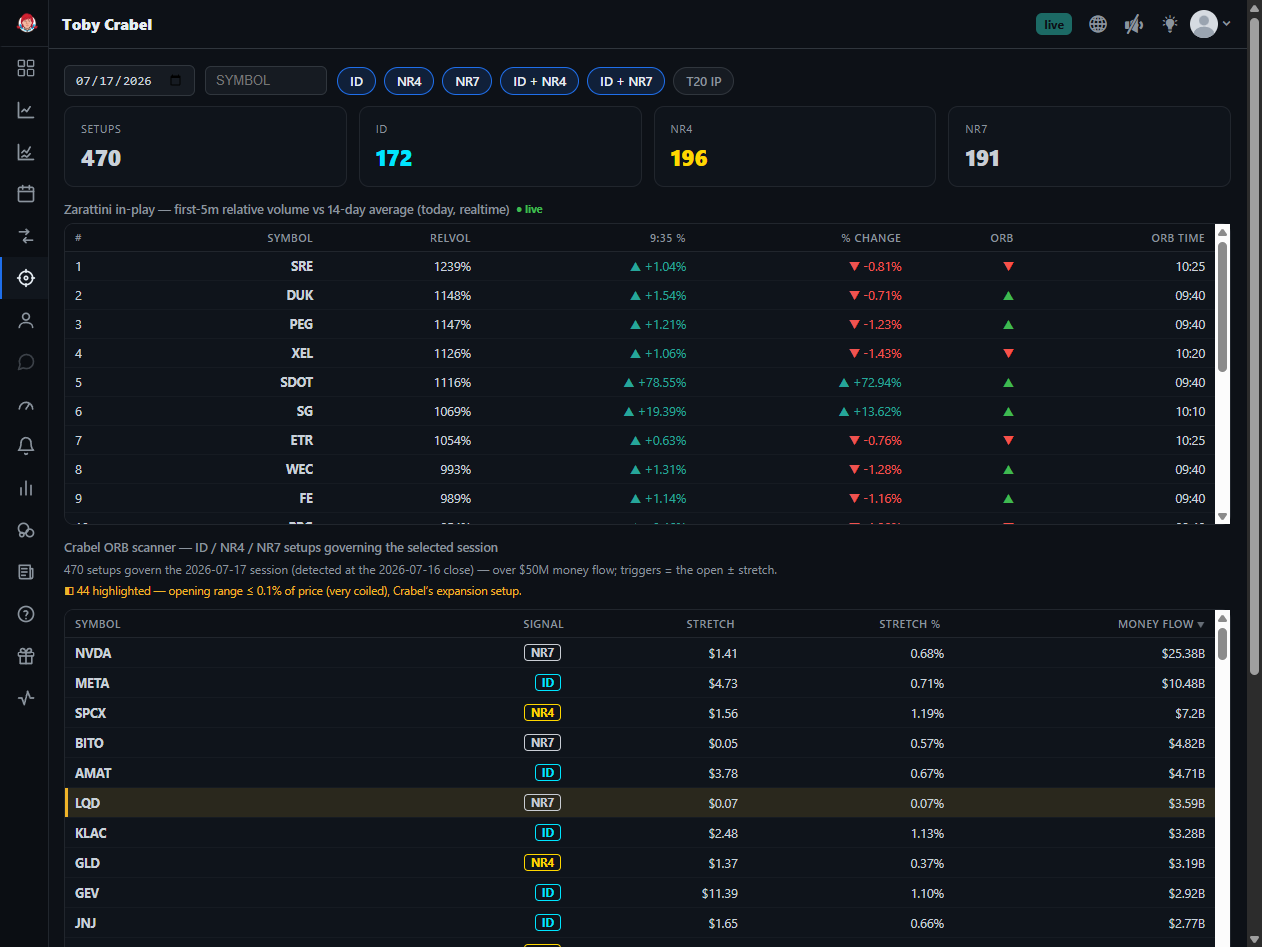Open the pulse activity icon in sidebar
The height and width of the screenshot is (947, 1262).
click(26, 698)
